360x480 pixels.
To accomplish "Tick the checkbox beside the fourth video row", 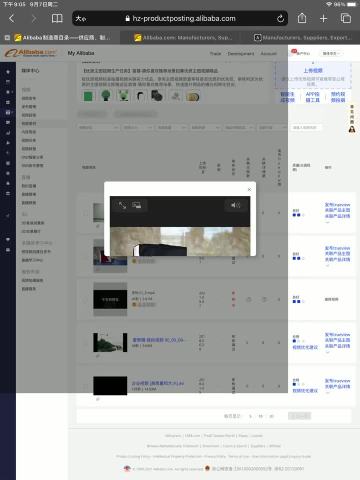I will (x=85, y=343).
